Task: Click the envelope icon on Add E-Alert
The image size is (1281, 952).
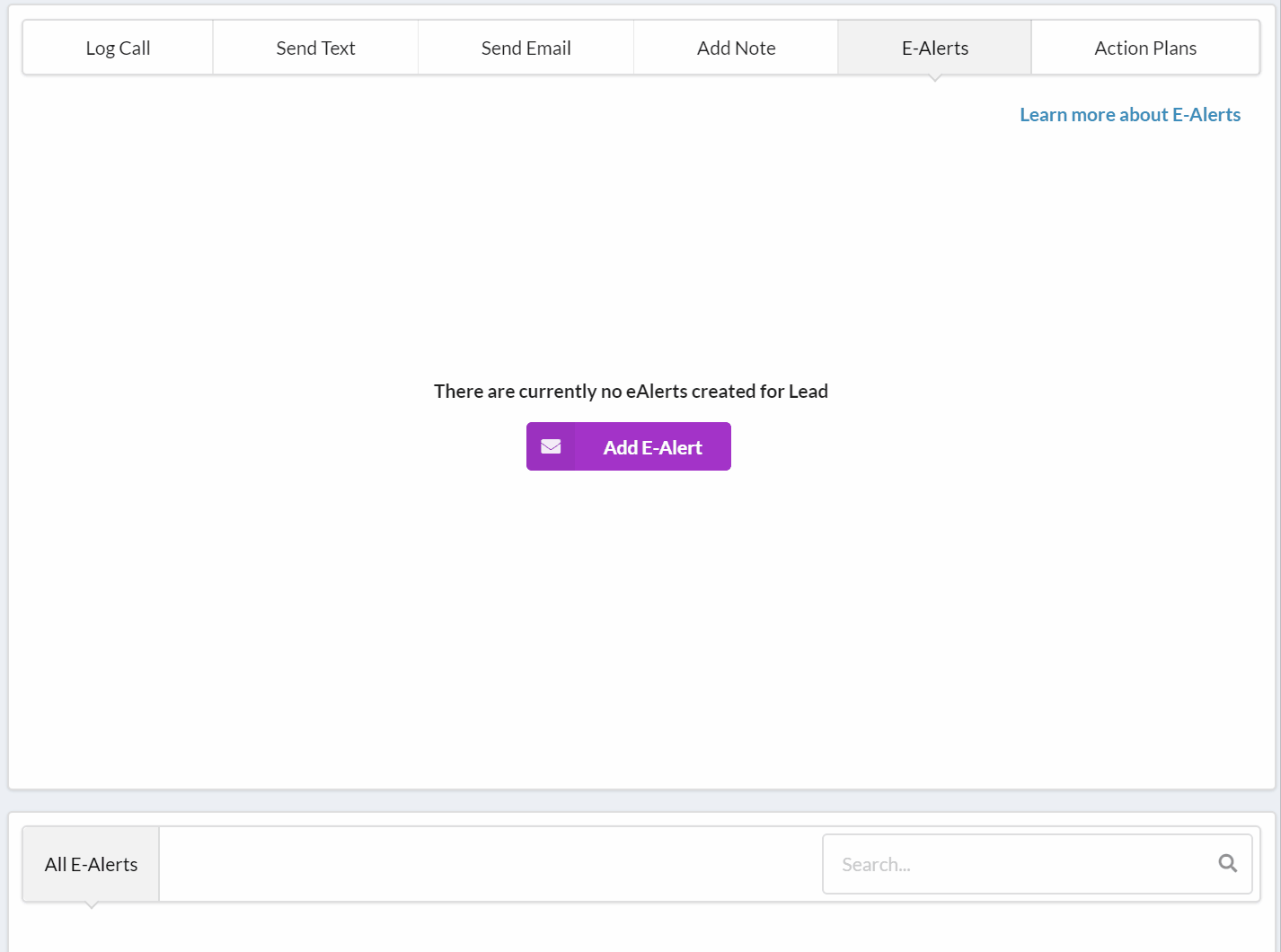Action: (x=551, y=446)
